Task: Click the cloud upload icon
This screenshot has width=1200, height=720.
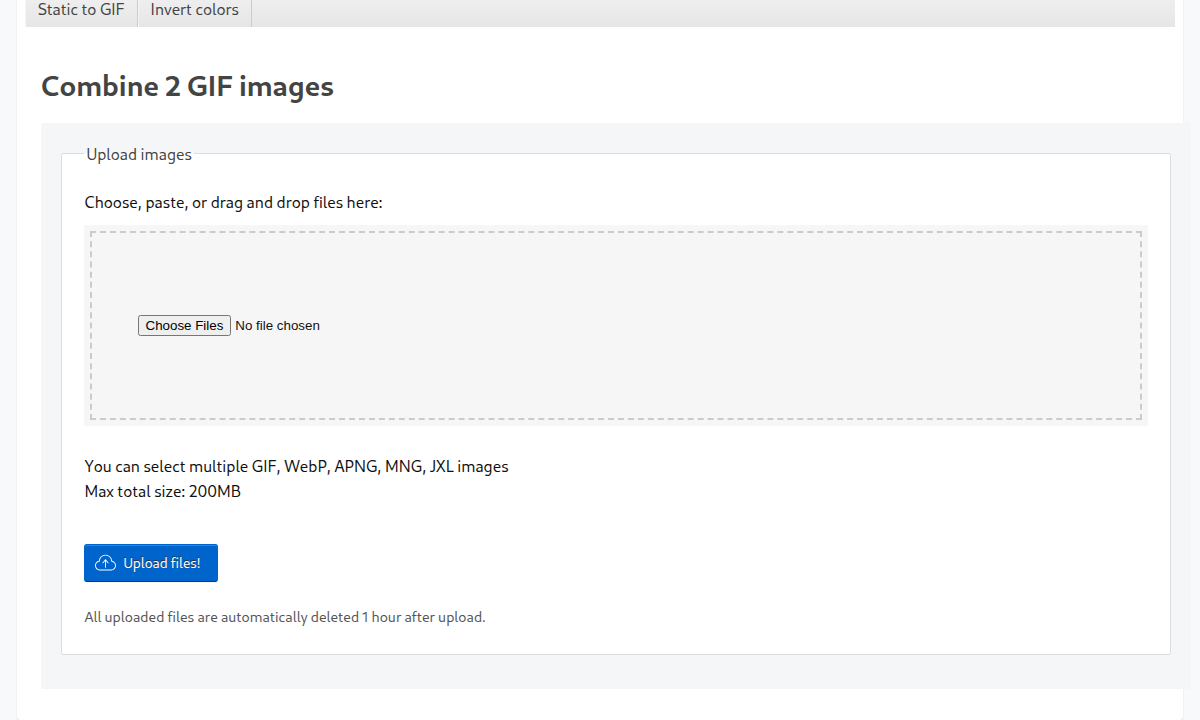Action: click(x=106, y=563)
